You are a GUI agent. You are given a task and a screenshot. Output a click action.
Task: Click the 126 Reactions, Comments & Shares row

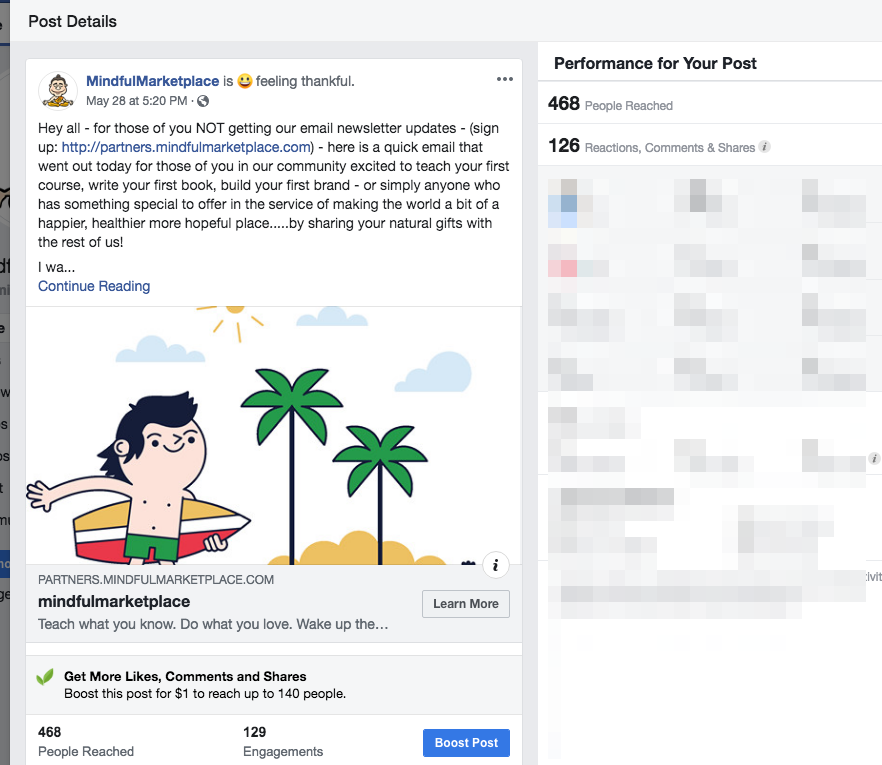[710, 146]
